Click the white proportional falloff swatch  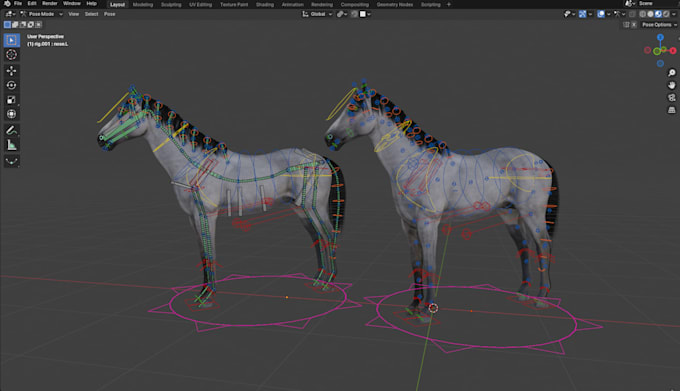363,14
